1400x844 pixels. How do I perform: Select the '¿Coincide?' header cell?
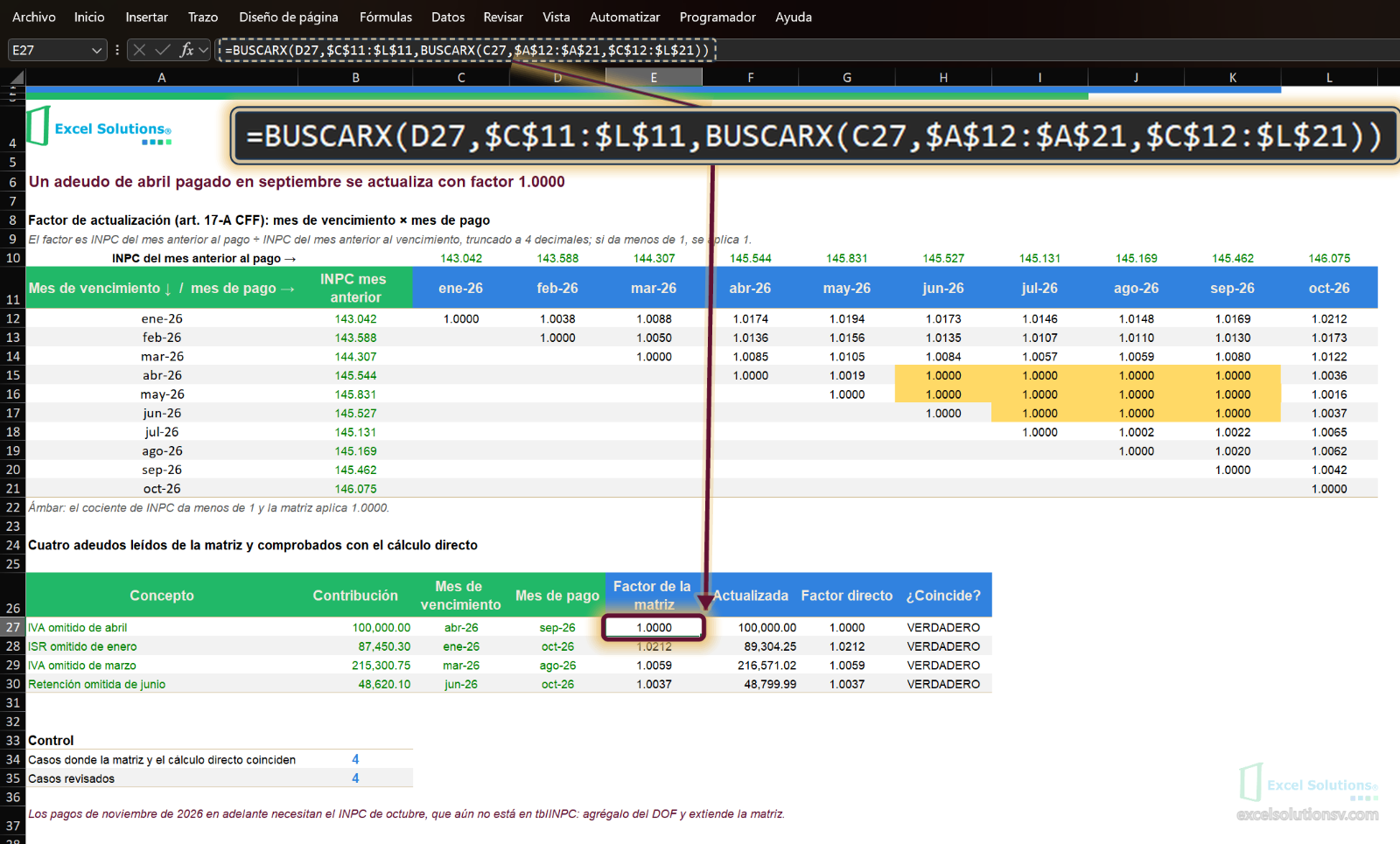[943, 595]
